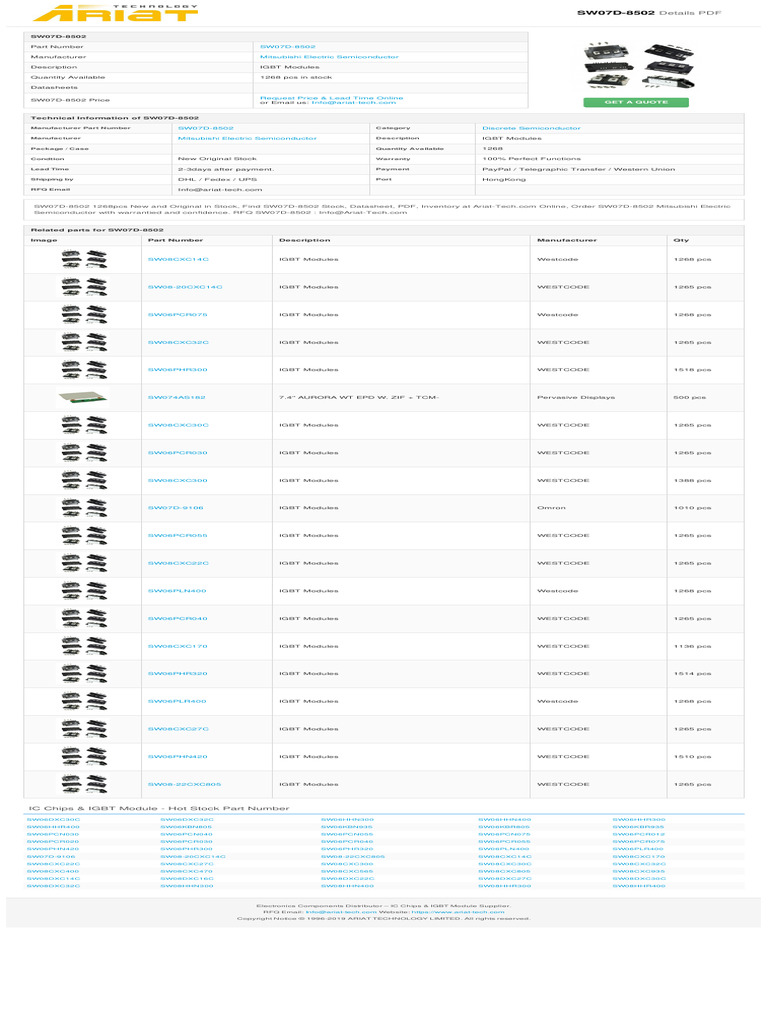Image resolution: width=768 pixels, height=1024 pixels.
Task: Click the footer RFQ email link
Action: [x=341, y=912]
